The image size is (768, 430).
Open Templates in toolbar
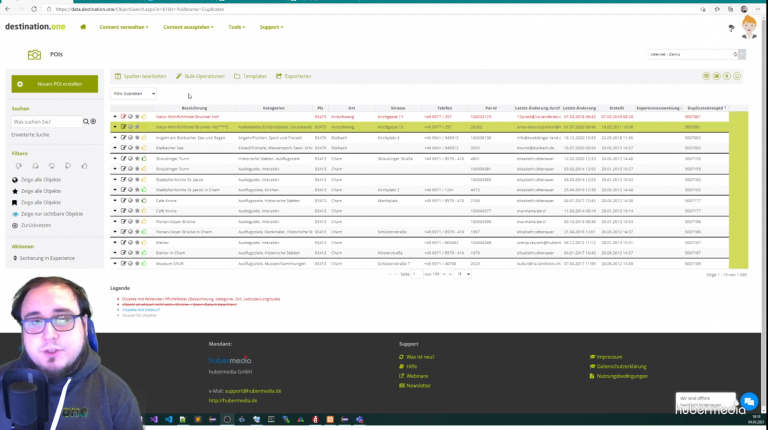tap(250, 76)
